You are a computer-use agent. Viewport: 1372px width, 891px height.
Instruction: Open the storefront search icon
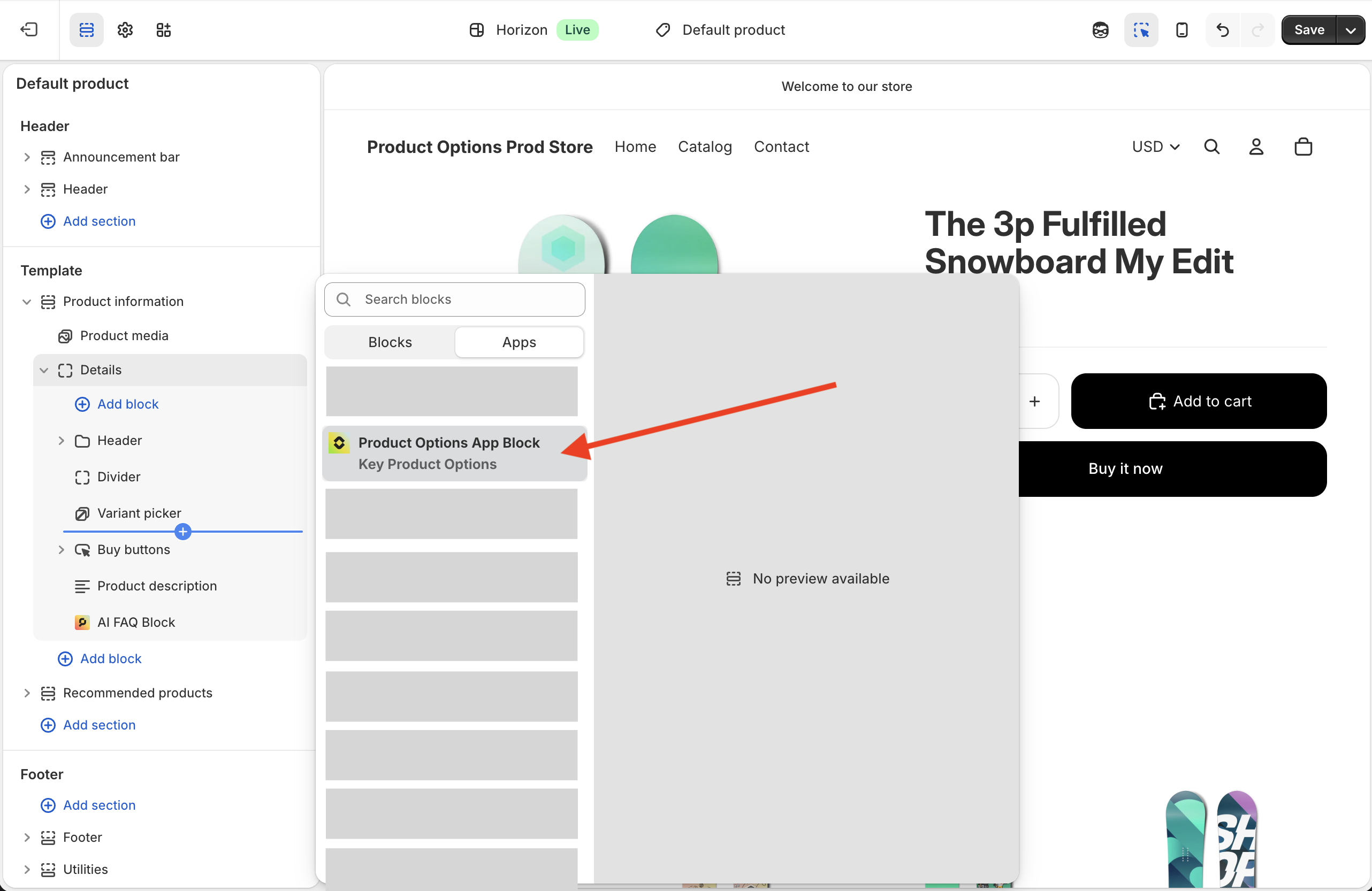tap(1212, 147)
